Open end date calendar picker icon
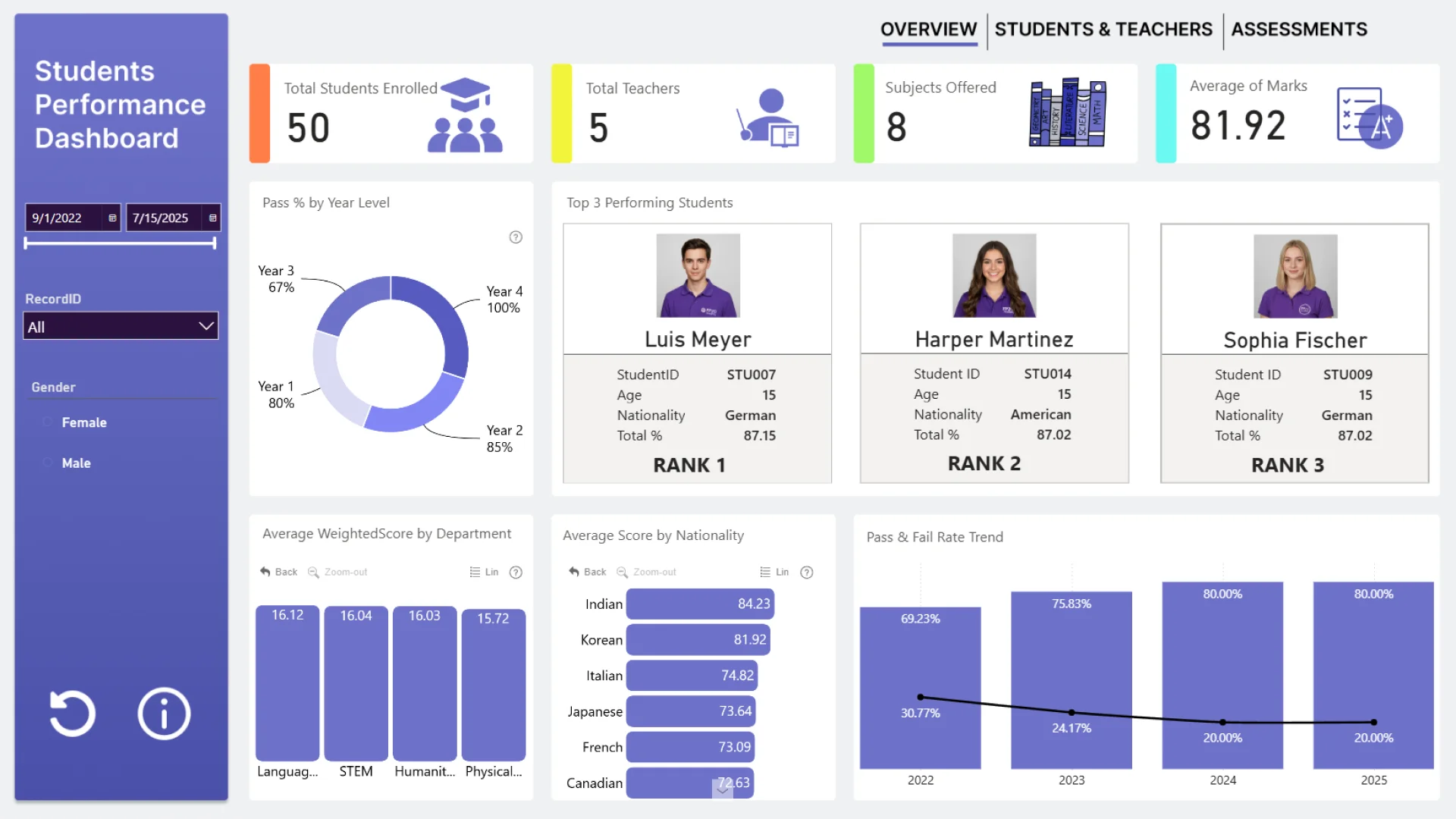1456x819 pixels. tap(213, 218)
